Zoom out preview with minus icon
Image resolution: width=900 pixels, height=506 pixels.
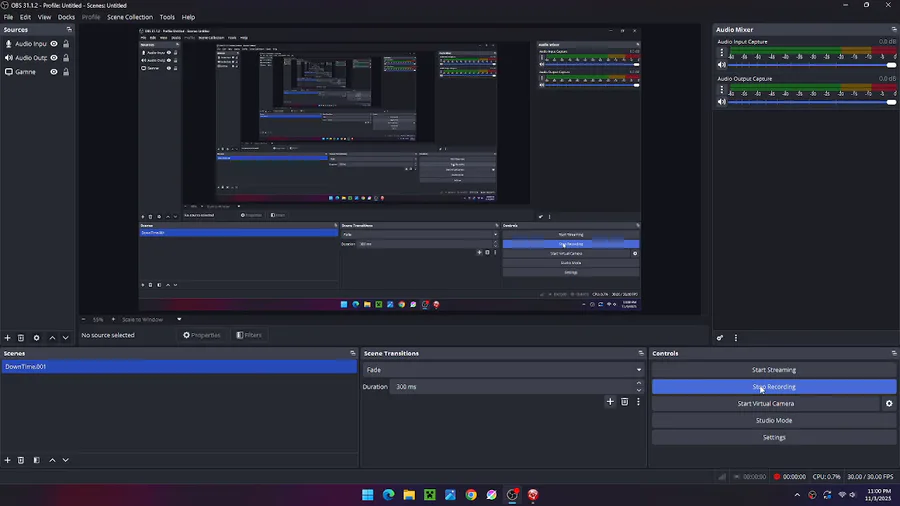coord(83,320)
